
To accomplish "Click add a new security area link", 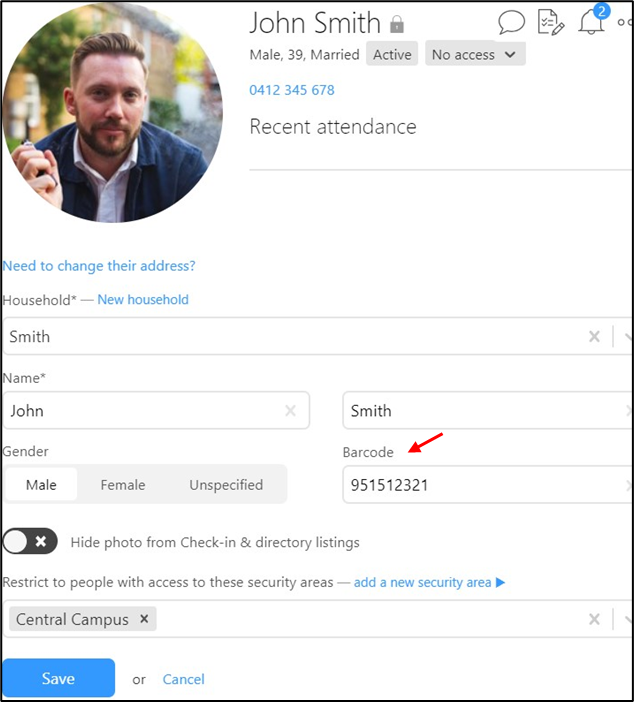I will [x=429, y=582].
